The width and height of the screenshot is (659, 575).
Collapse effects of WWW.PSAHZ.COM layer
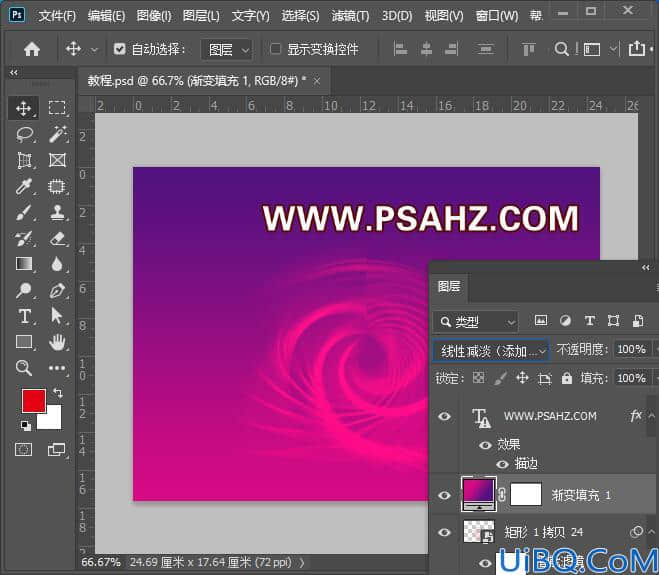pyautogui.click(x=651, y=416)
